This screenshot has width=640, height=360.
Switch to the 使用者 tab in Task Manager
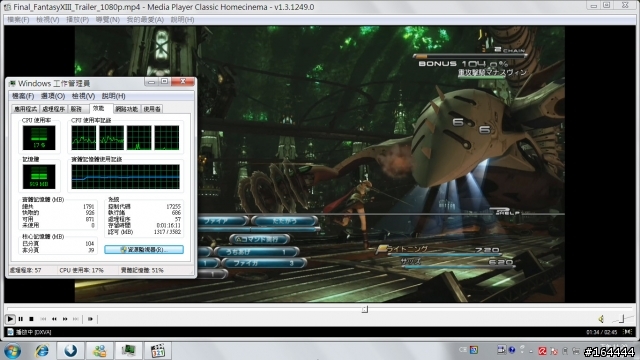pos(152,109)
